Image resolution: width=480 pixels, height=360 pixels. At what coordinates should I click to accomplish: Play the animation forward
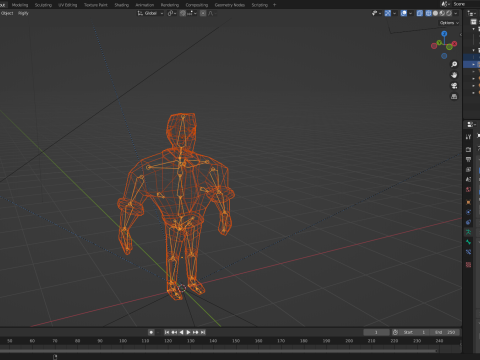point(188,332)
